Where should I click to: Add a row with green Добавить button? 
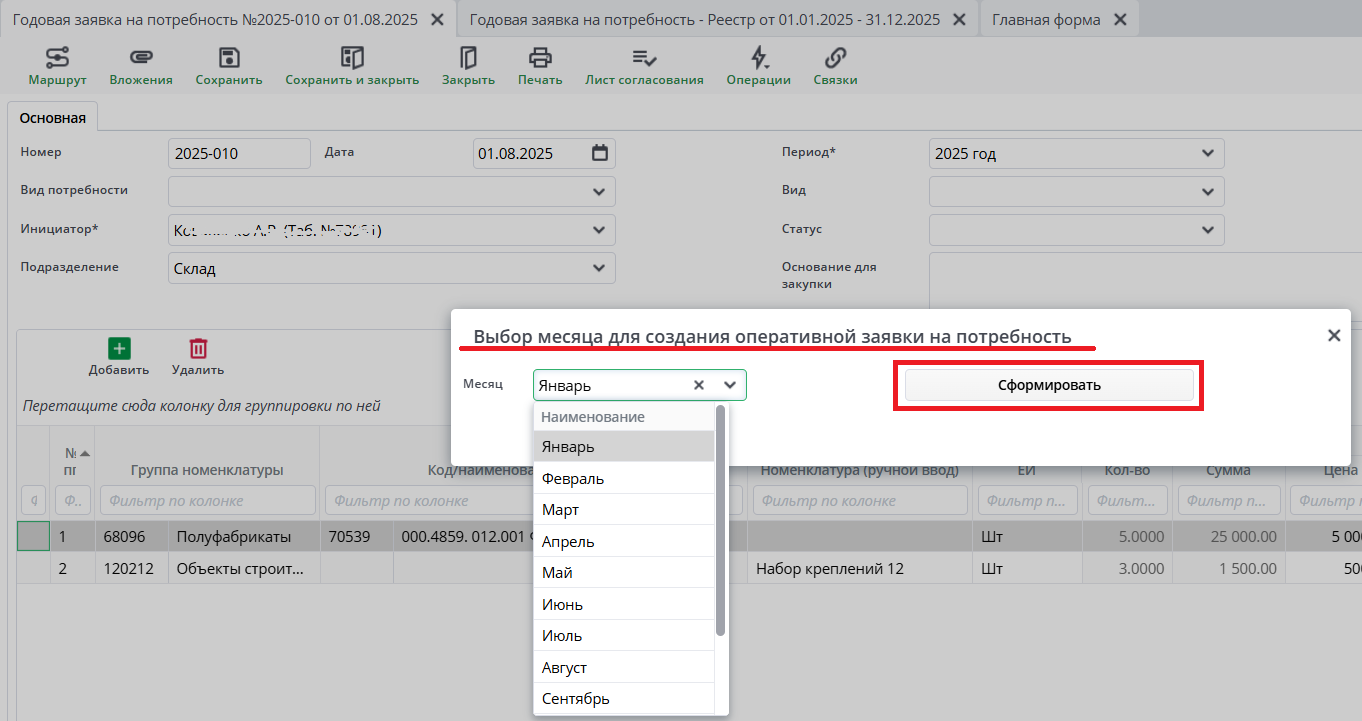click(119, 348)
